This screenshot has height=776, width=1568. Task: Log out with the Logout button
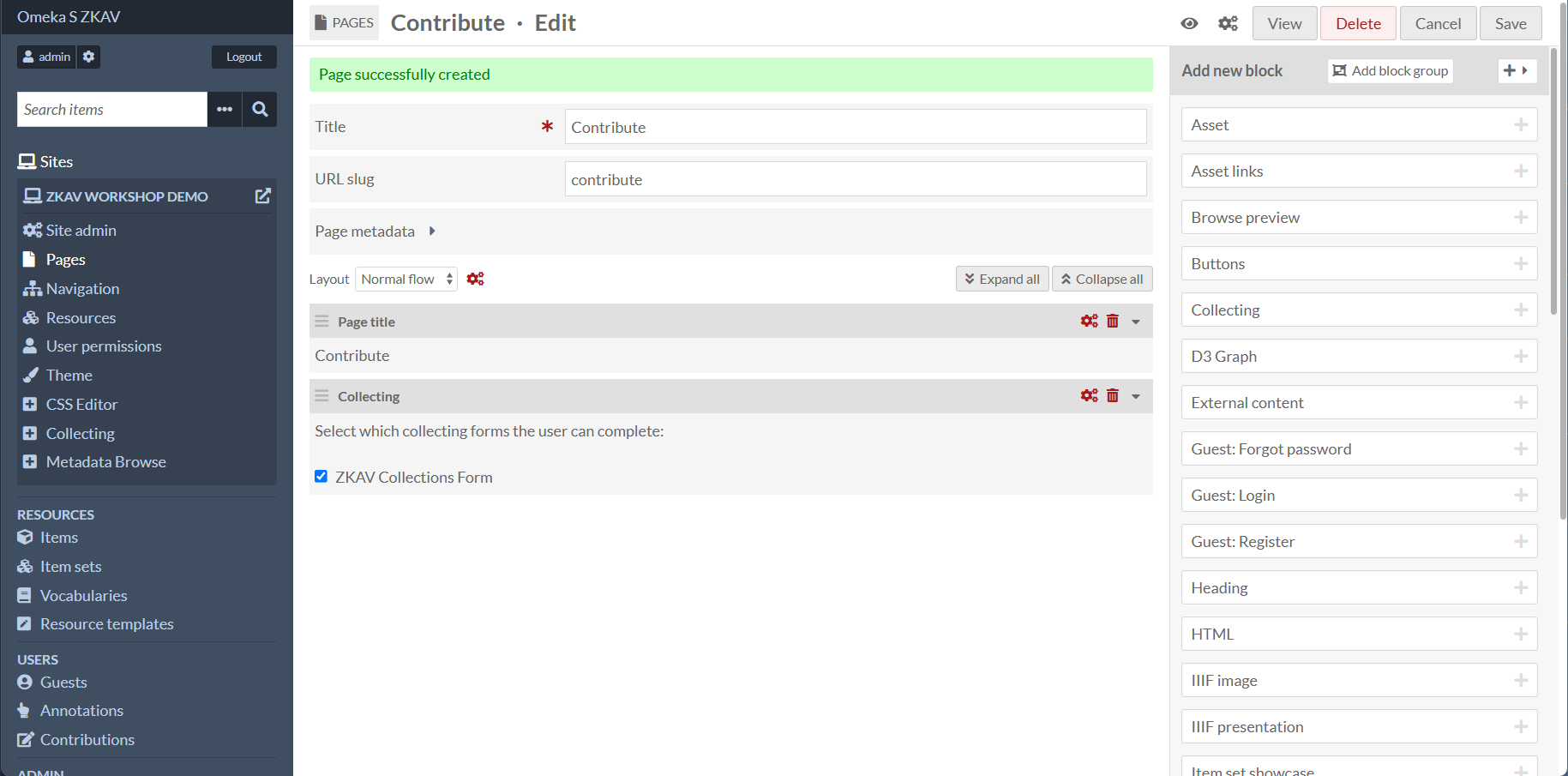pyautogui.click(x=244, y=57)
